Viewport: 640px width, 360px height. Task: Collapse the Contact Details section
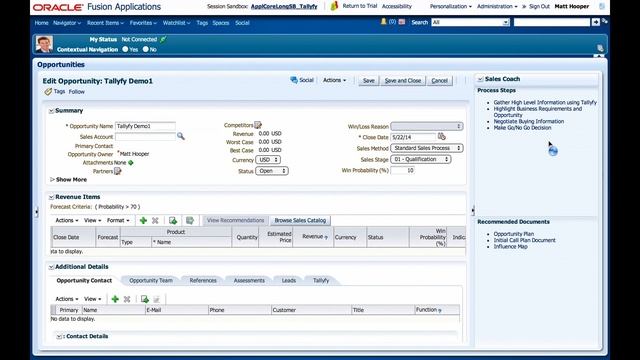pos(59,336)
